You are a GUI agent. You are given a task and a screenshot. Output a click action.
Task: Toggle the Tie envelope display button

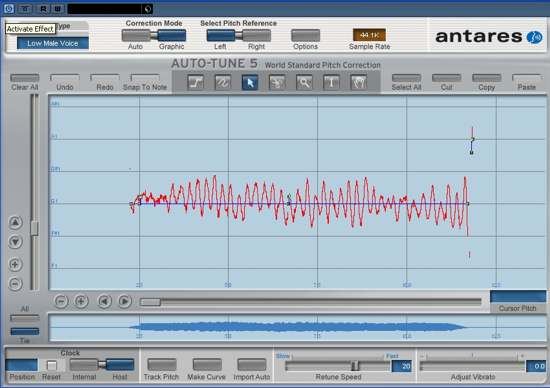25,331
